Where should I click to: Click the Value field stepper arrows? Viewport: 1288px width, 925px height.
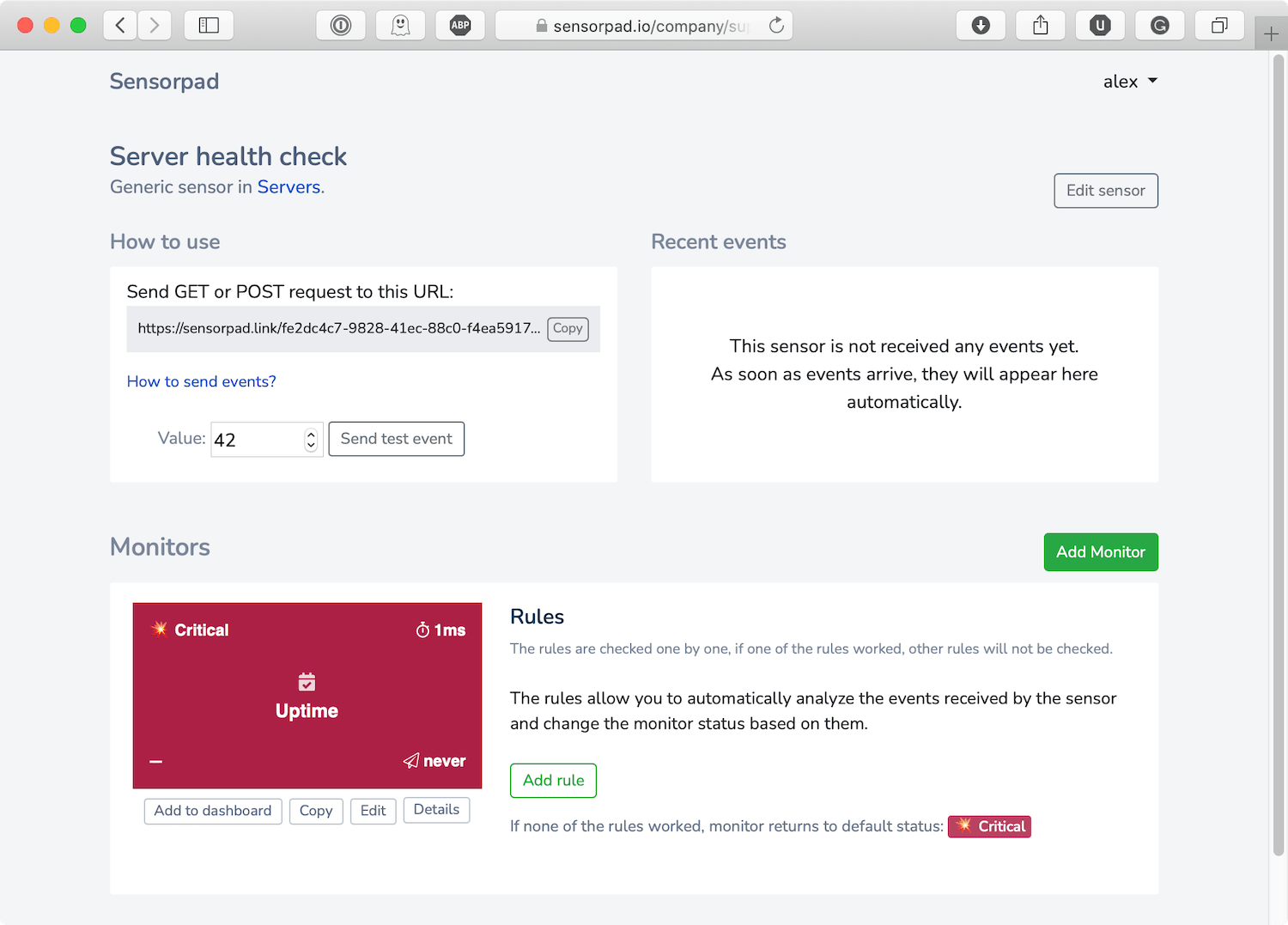pyautogui.click(x=311, y=440)
